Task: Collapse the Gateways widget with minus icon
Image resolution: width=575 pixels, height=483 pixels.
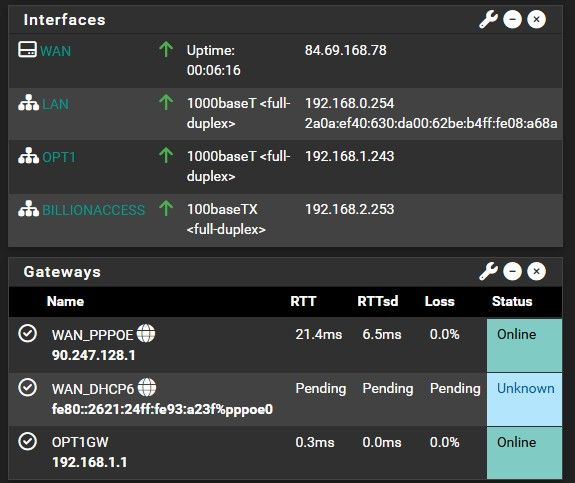Action: click(512, 271)
